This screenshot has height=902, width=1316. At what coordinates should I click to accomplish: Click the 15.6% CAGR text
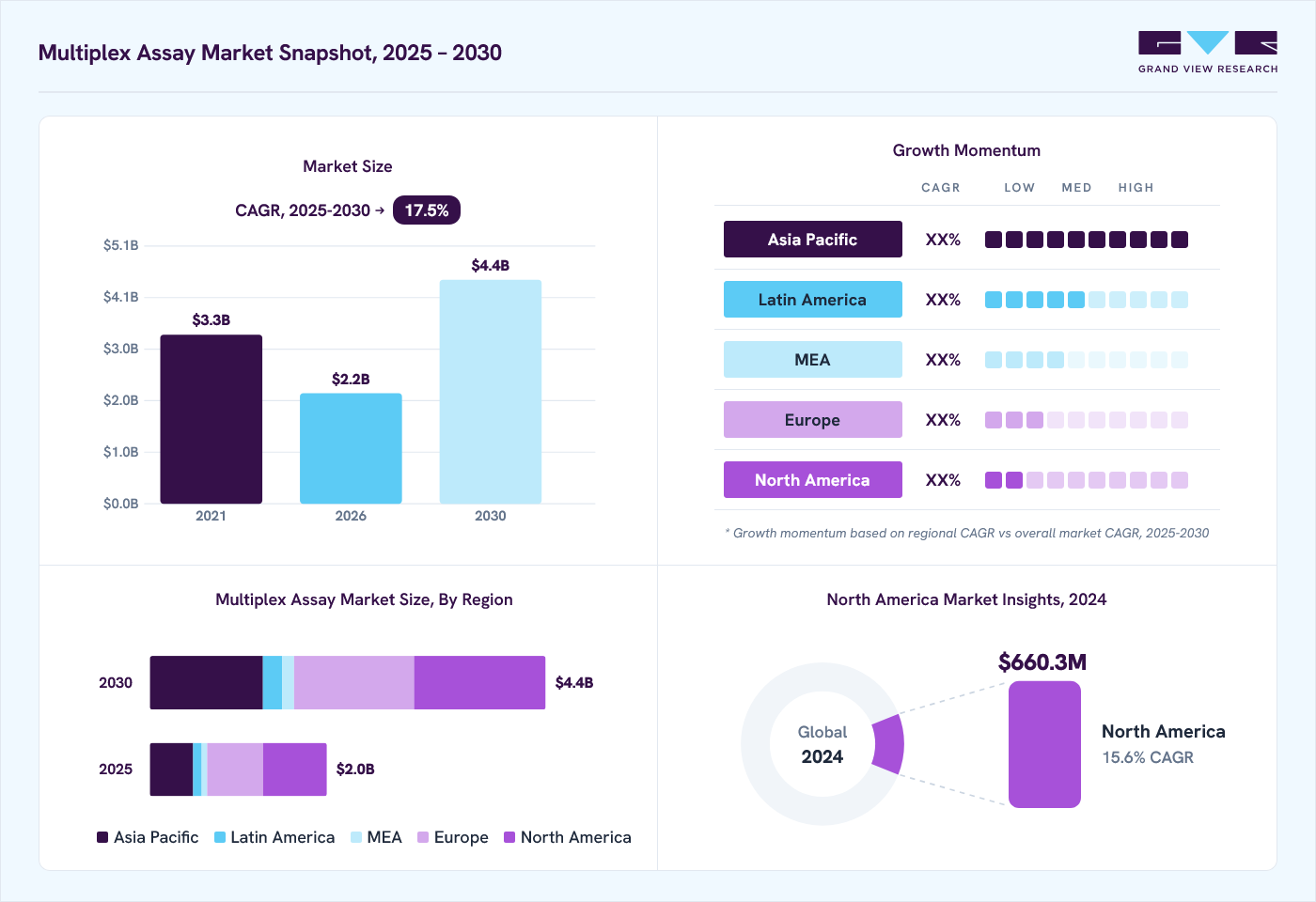coord(1148,757)
